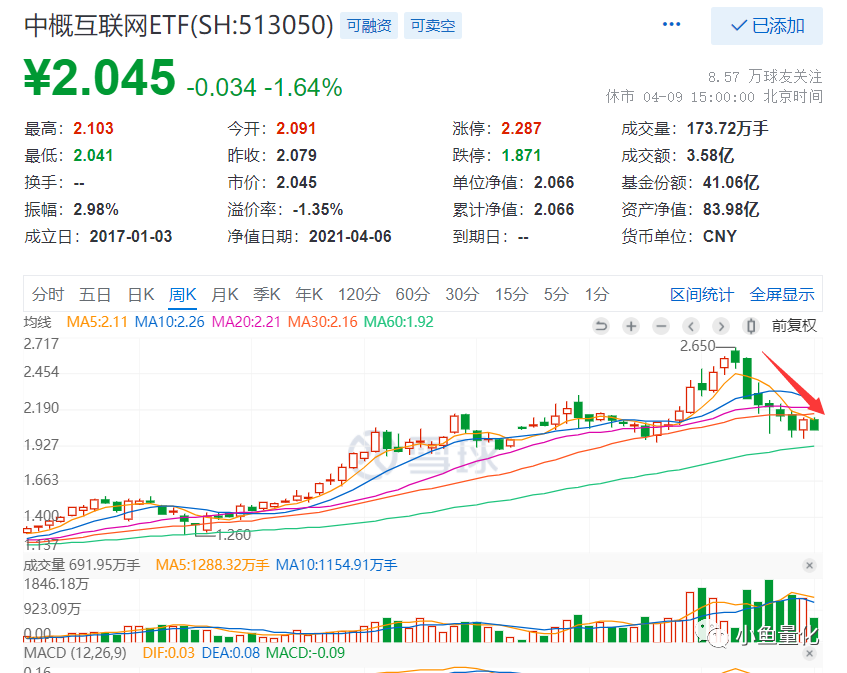Select the MA60 green legend label
The height and width of the screenshot is (673, 847).
tap(399, 322)
